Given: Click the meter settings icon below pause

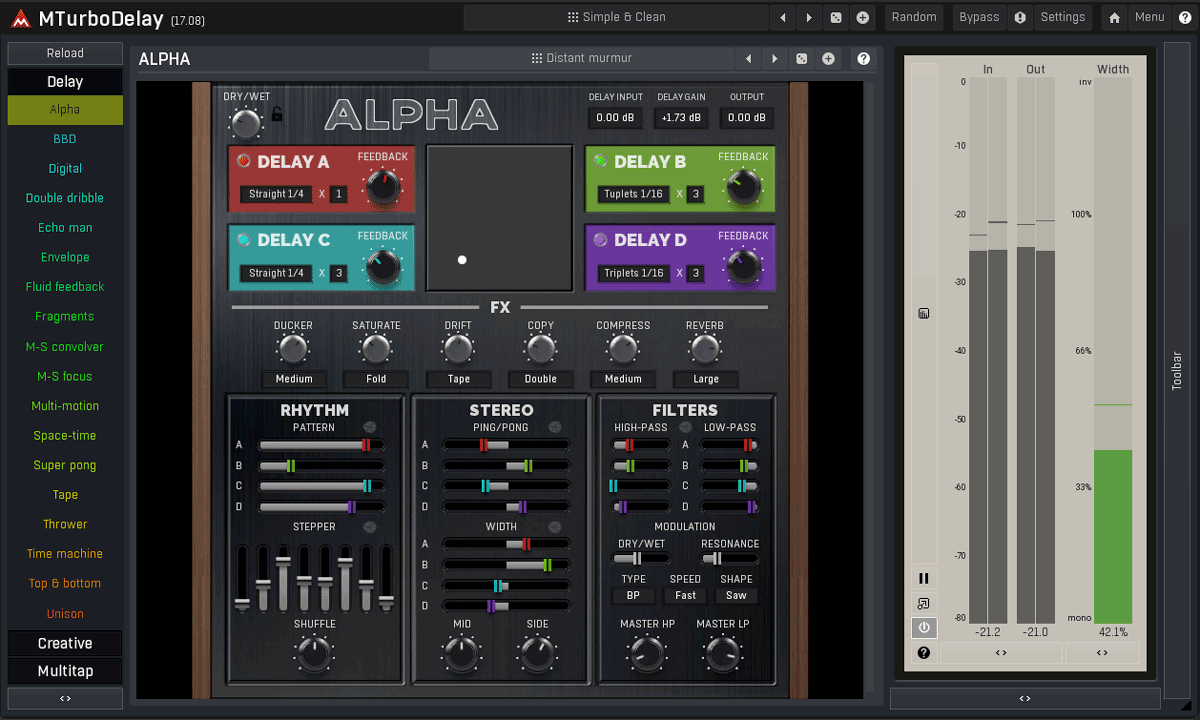Looking at the screenshot, I should click(923, 603).
